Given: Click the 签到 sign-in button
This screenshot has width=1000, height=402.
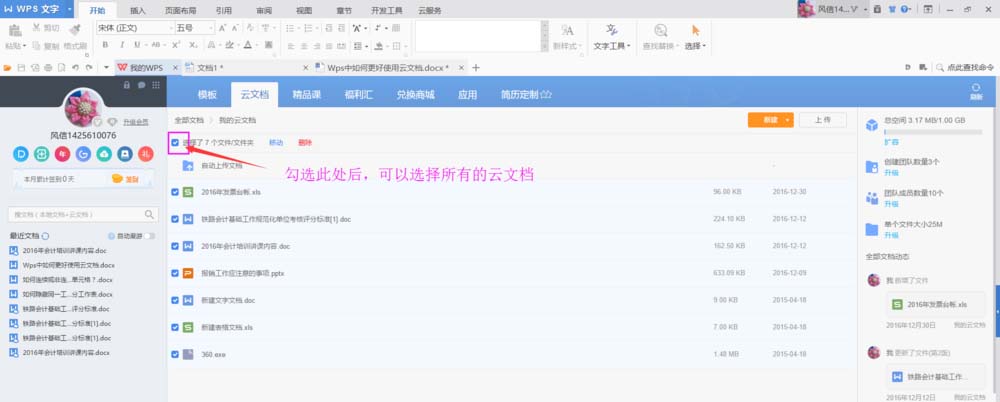Looking at the screenshot, I should (126, 179).
